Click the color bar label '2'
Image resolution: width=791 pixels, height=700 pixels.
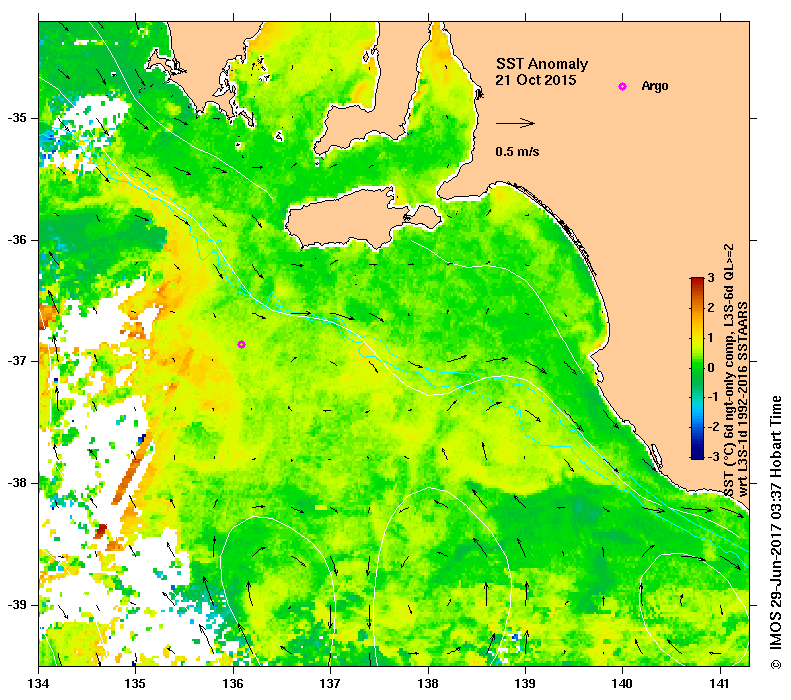click(x=711, y=308)
